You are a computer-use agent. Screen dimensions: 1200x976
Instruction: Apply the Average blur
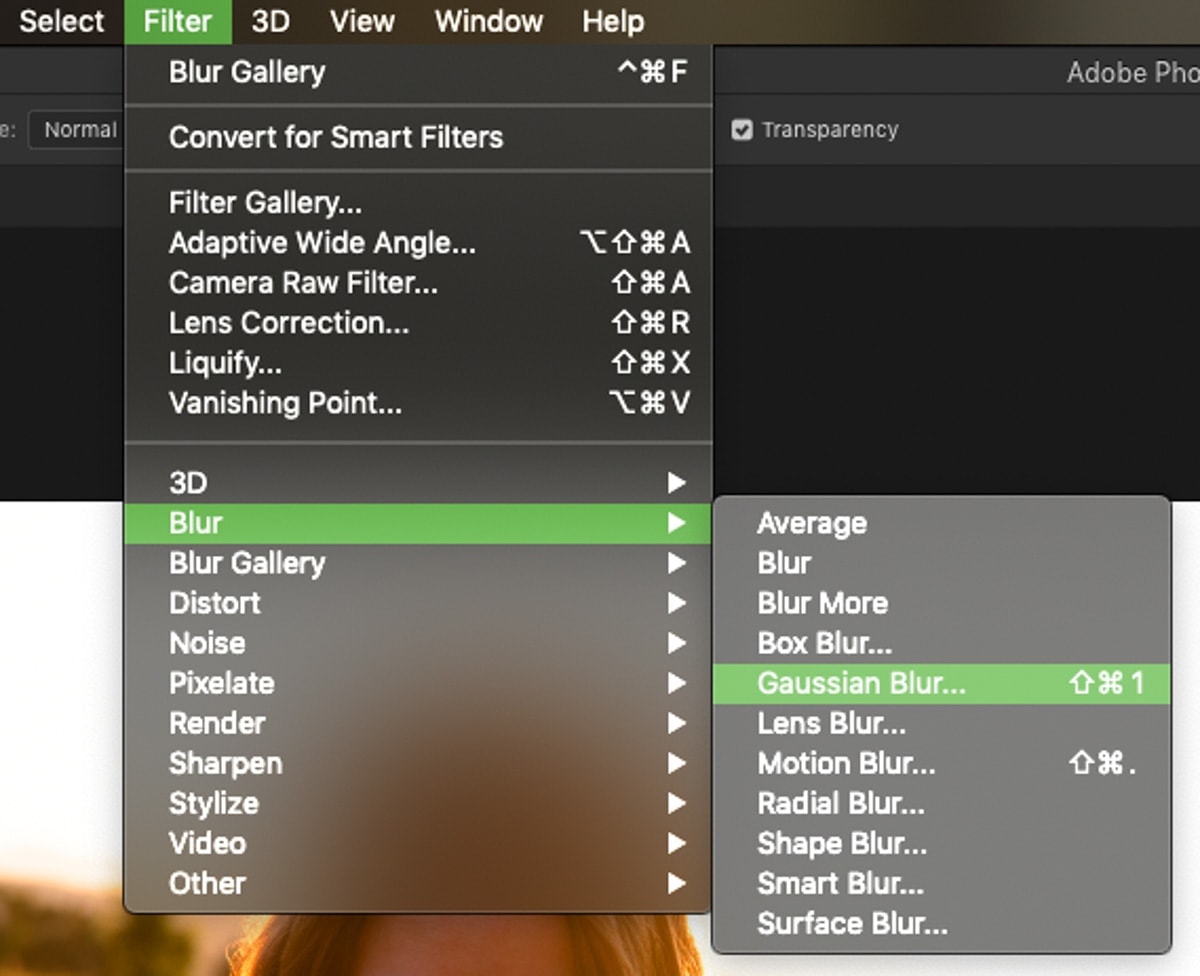tap(941, 523)
